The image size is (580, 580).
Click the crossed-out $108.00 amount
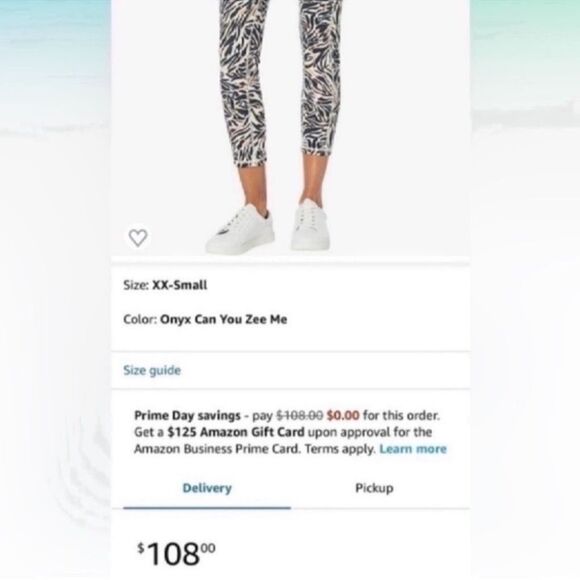[300, 415]
